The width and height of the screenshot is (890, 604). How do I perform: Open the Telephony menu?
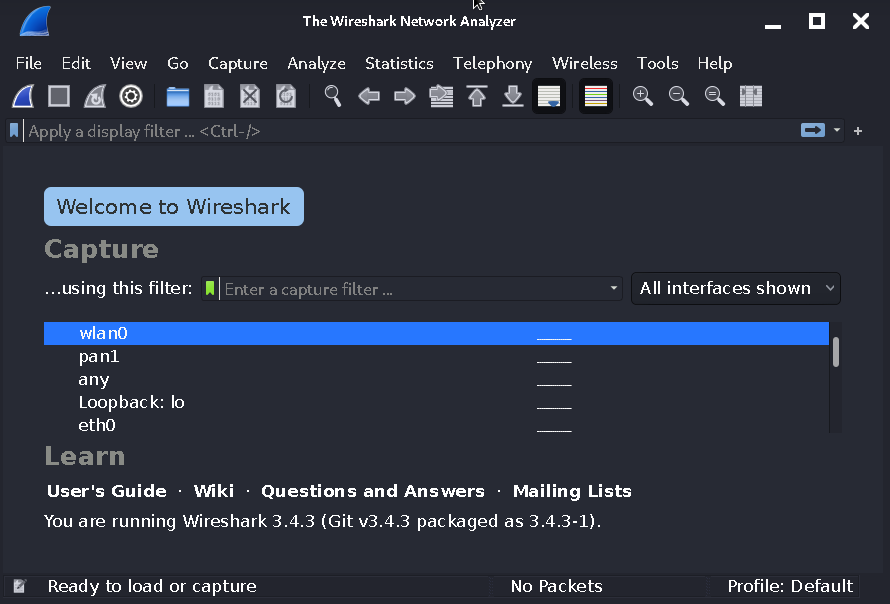pos(492,63)
